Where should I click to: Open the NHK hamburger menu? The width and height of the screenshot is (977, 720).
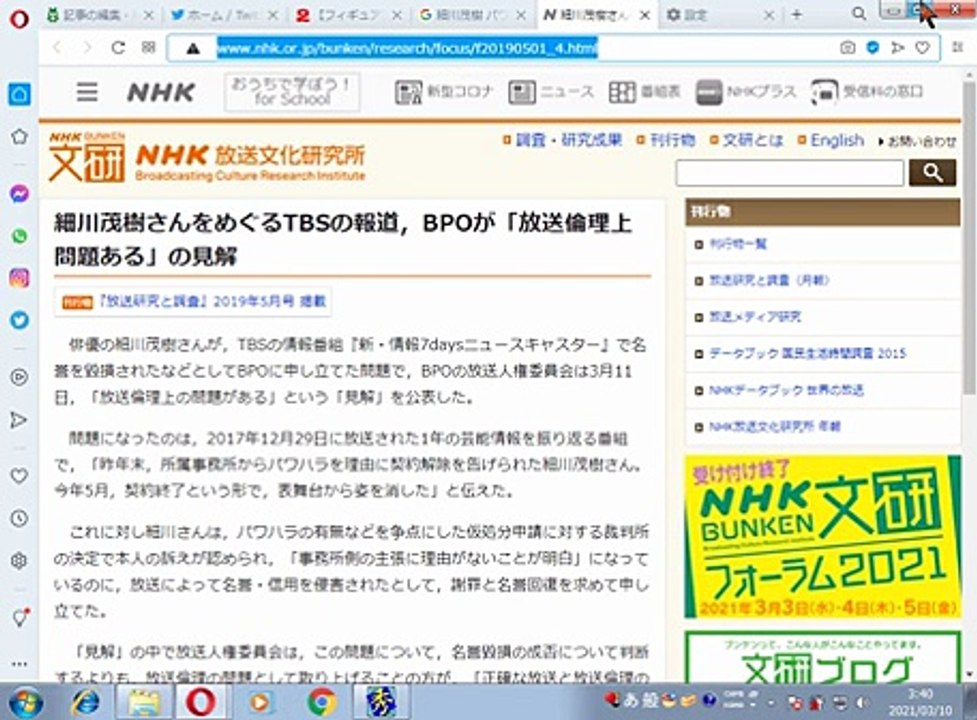[x=87, y=92]
